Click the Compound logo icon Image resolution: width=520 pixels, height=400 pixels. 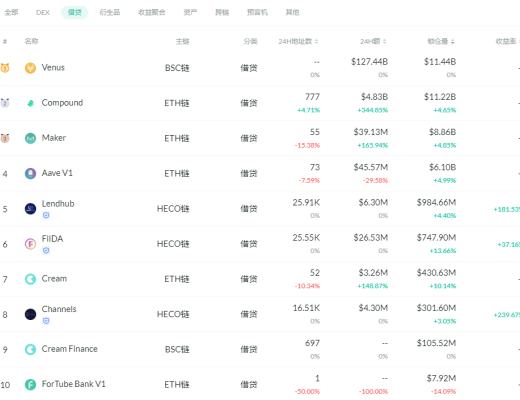point(30,103)
